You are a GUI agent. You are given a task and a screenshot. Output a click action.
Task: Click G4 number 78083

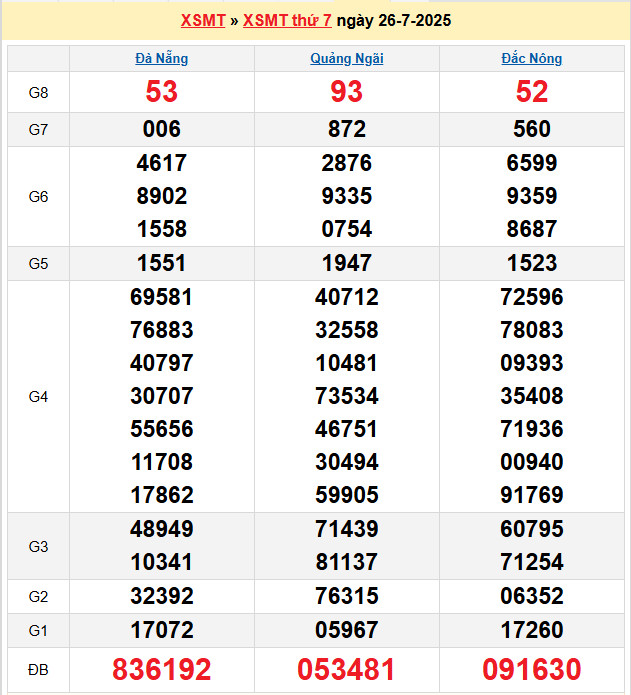point(532,330)
